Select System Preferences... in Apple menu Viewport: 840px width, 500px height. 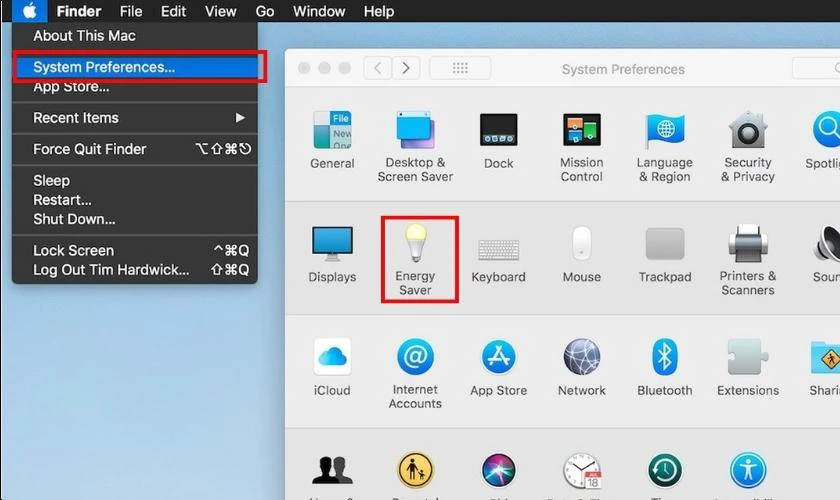tap(138, 67)
